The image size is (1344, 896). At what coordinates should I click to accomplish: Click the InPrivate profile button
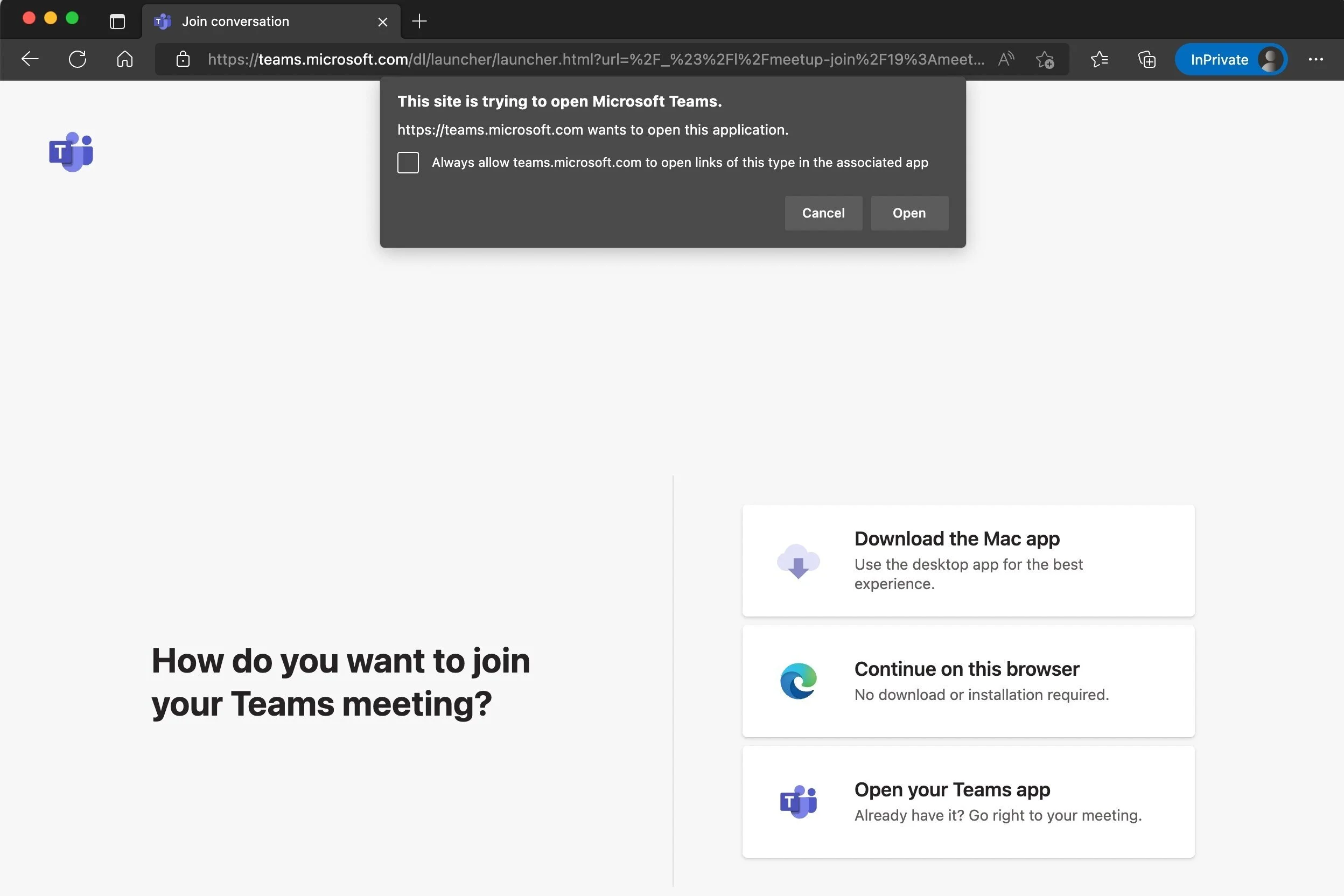coord(1230,59)
